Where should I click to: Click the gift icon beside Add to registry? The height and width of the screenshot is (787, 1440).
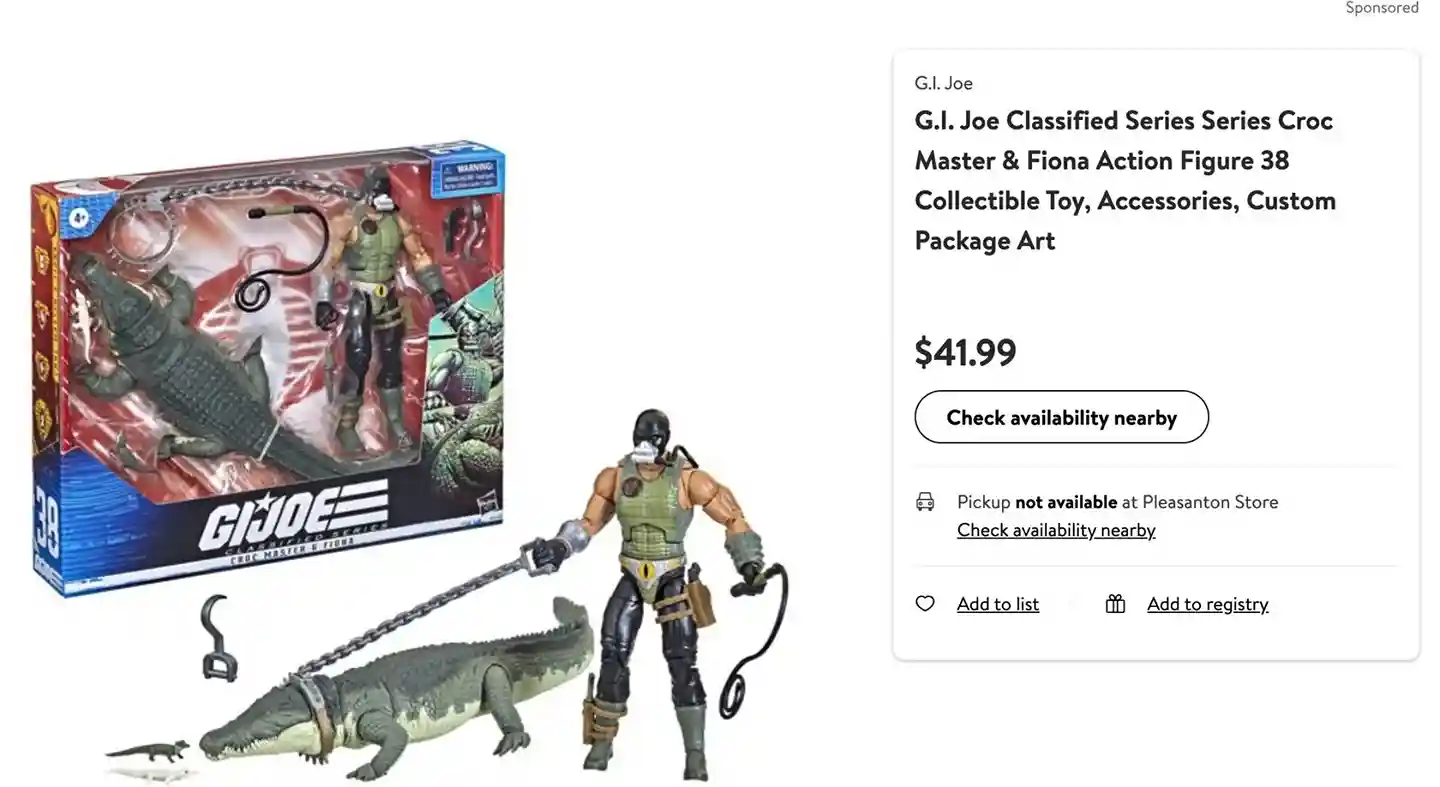1115,604
